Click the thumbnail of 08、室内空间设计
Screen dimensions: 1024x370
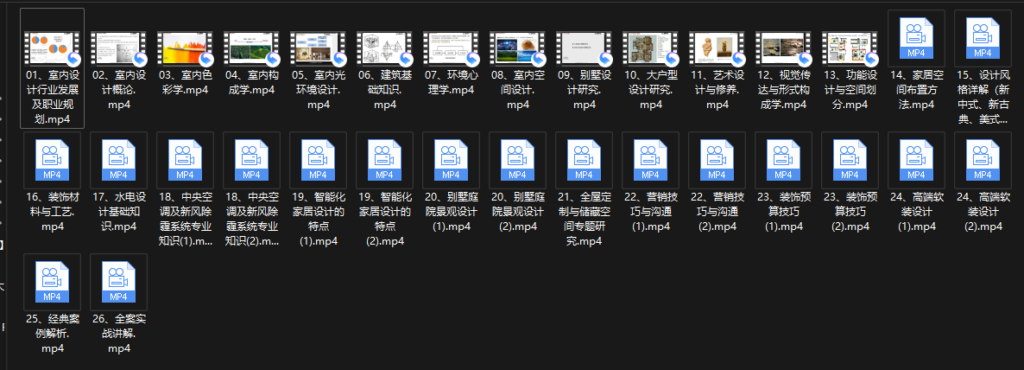click(518, 48)
